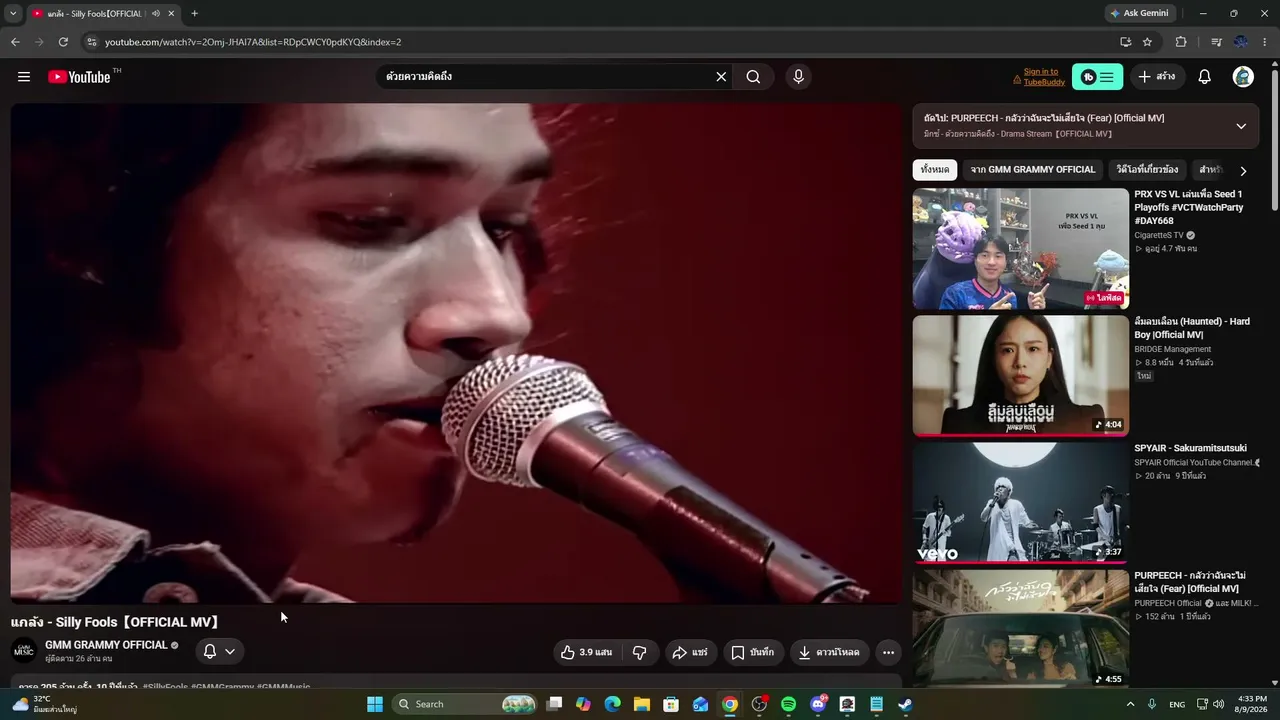Image resolution: width=1280 pixels, height=720 pixels.
Task: Open Microsoft Edge from the taskbar
Action: coord(612,704)
